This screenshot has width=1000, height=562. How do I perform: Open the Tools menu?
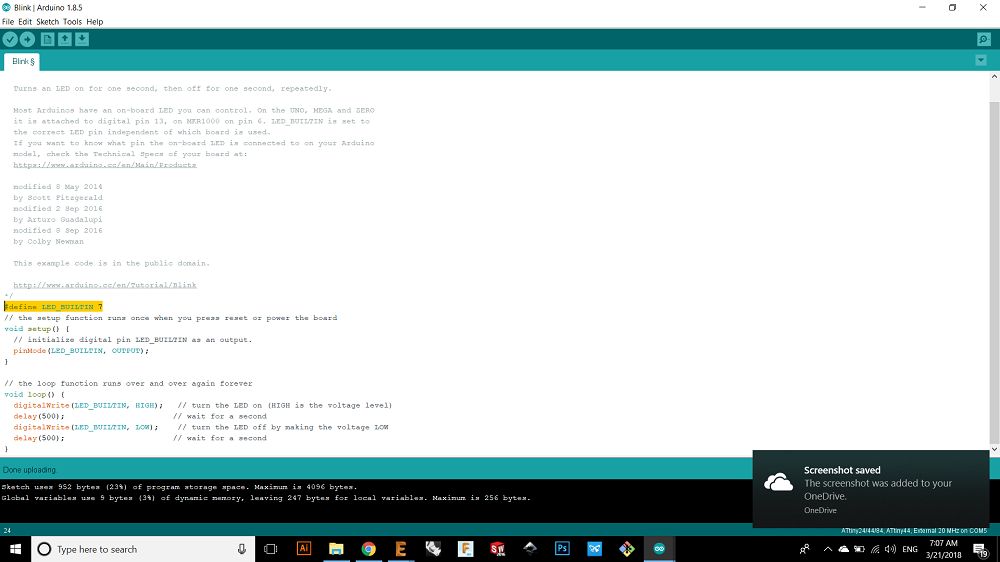coord(72,22)
